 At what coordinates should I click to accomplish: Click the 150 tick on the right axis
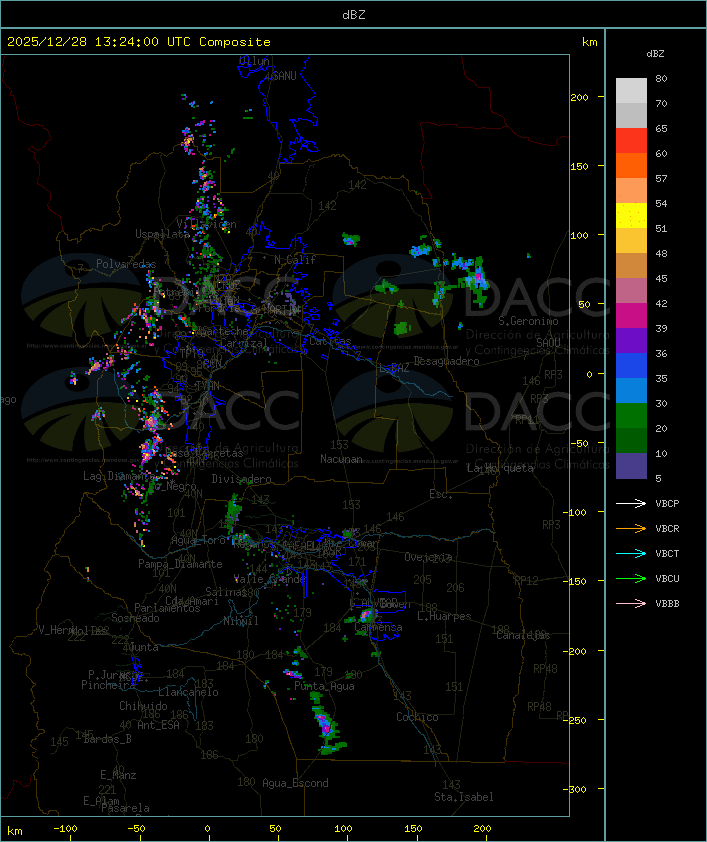click(579, 166)
